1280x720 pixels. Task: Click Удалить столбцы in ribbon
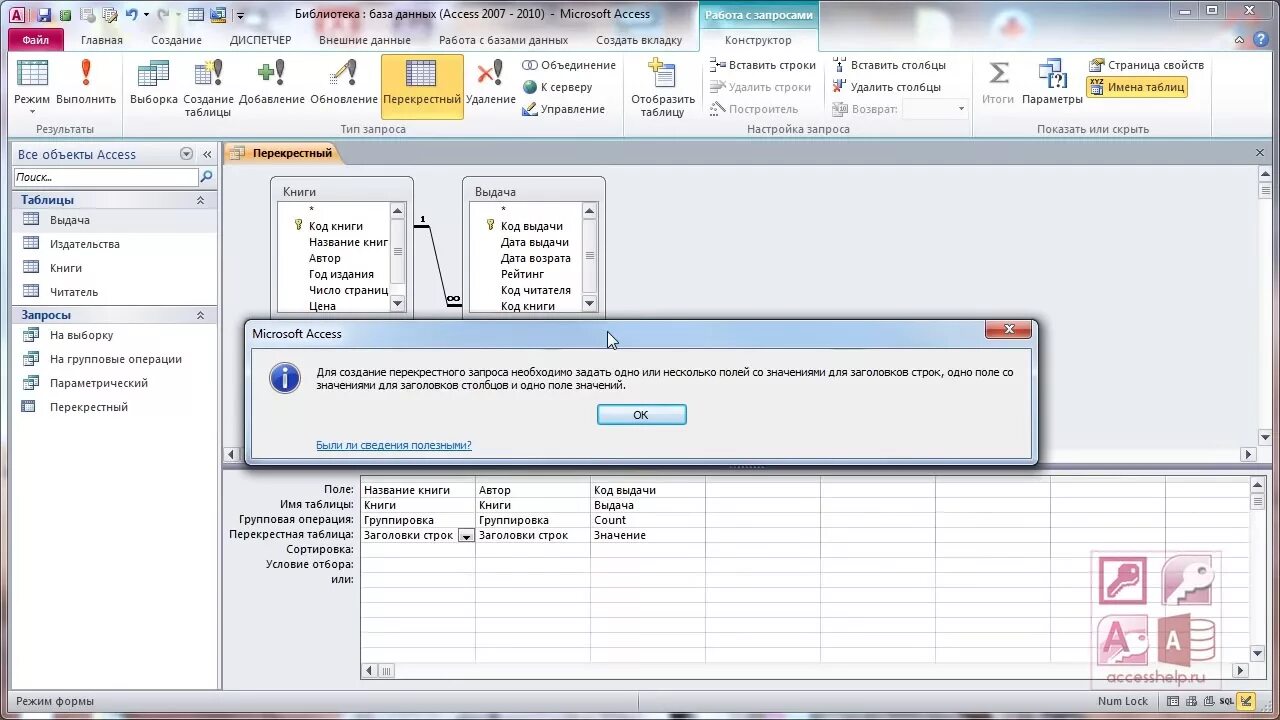tap(888, 87)
